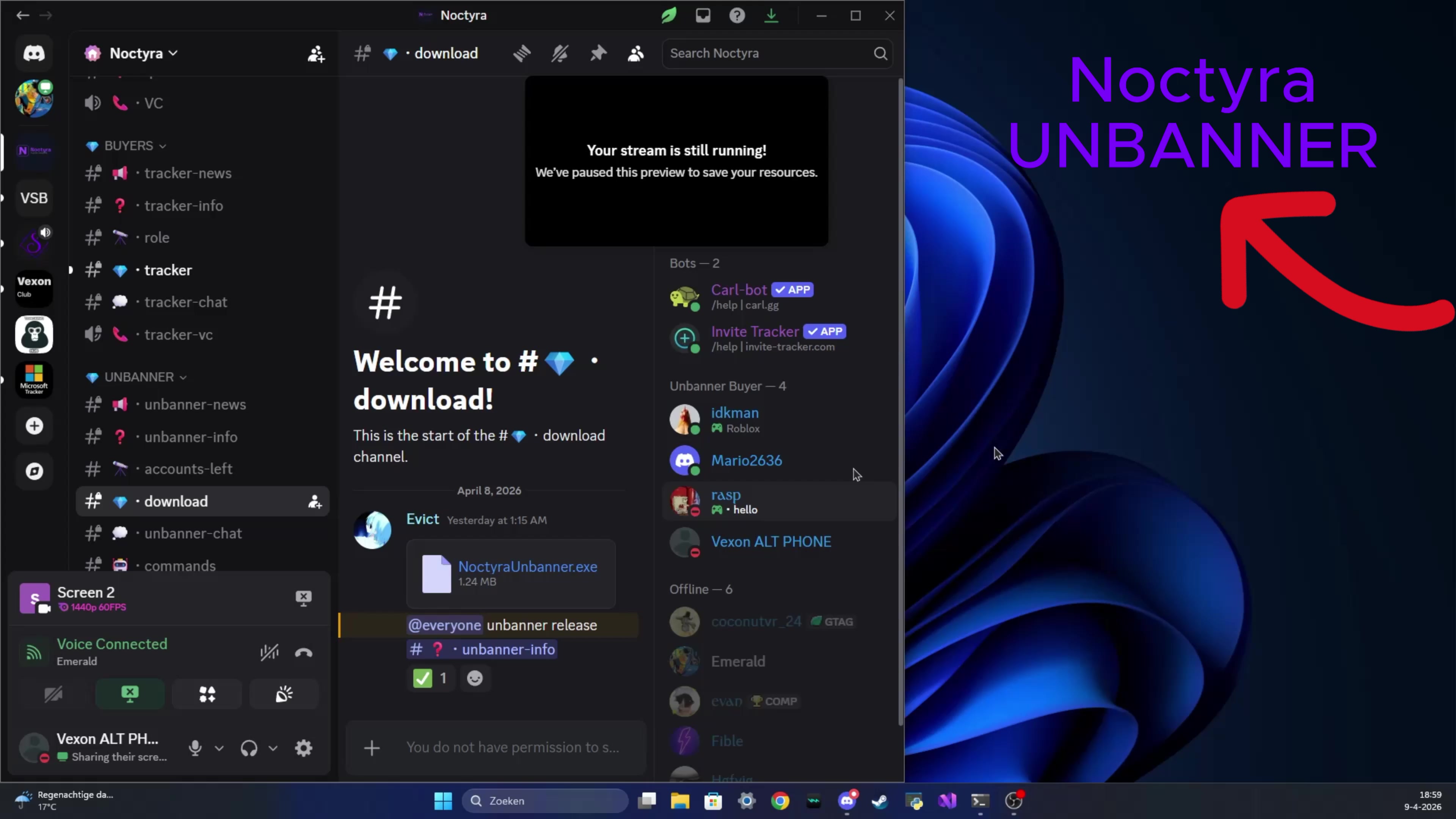
Task: Click the Windows taskbar Zoeken search box
Action: click(545, 801)
